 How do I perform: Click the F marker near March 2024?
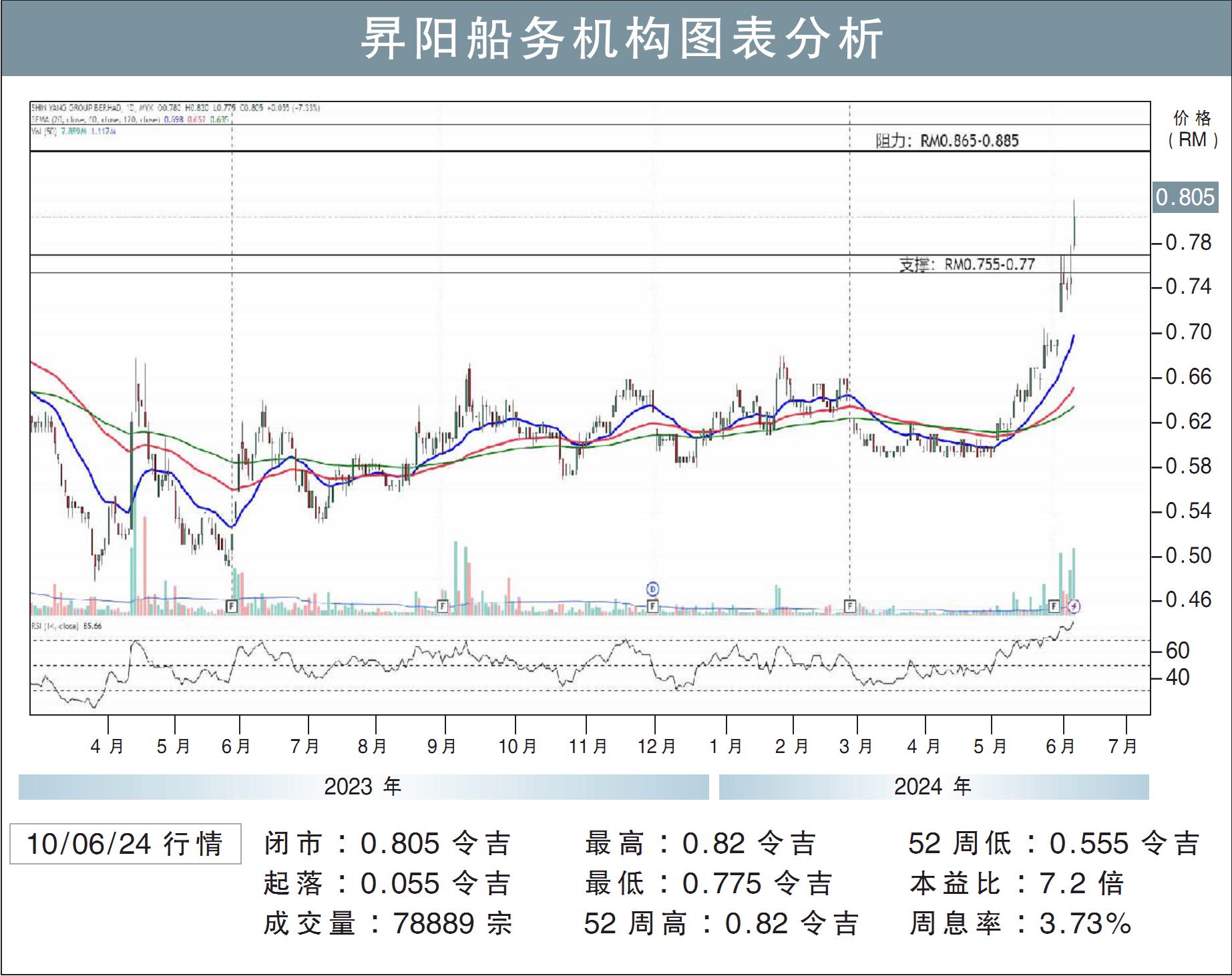(x=849, y=606)
